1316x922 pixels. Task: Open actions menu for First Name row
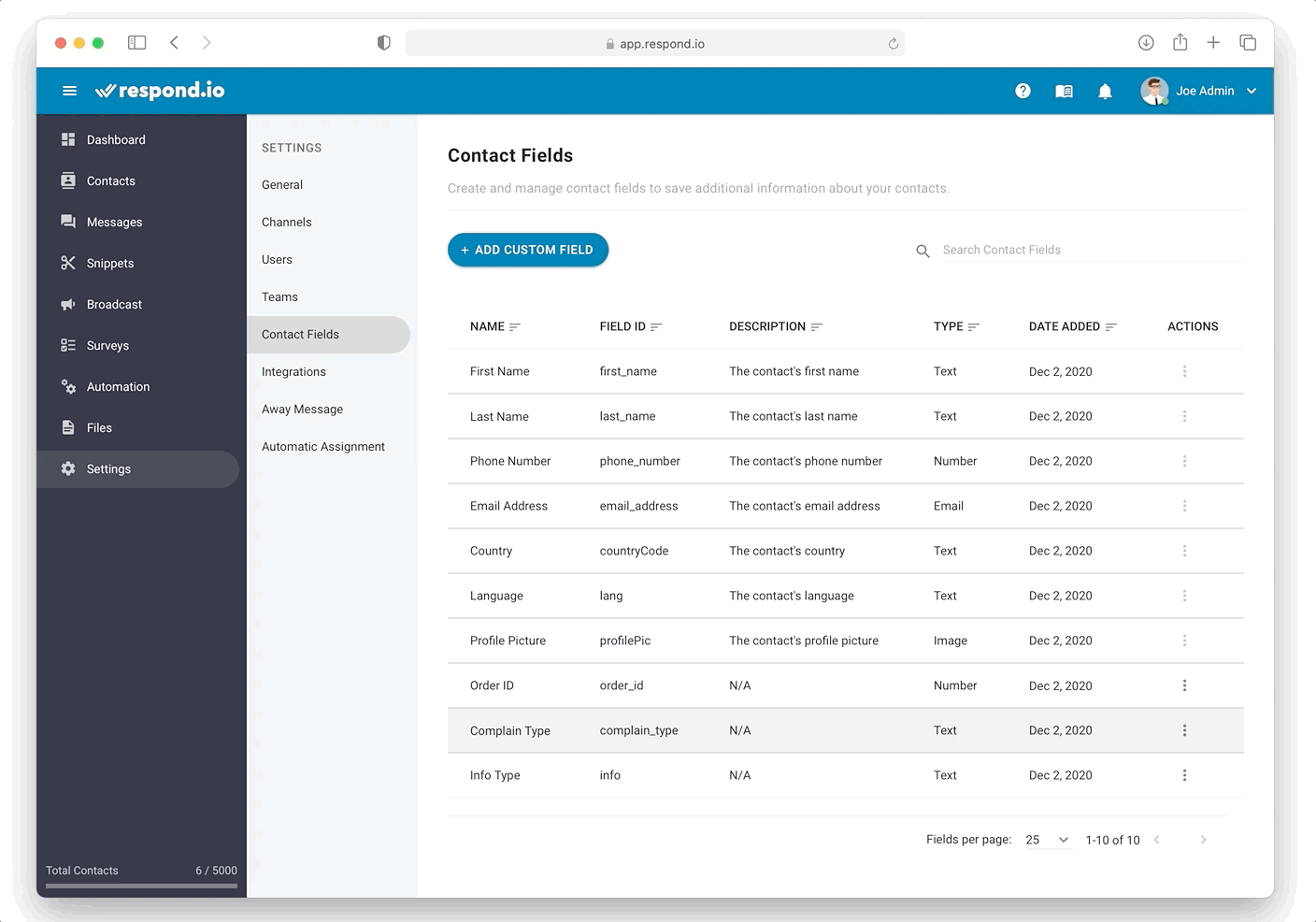click(x=1184, y=371)
